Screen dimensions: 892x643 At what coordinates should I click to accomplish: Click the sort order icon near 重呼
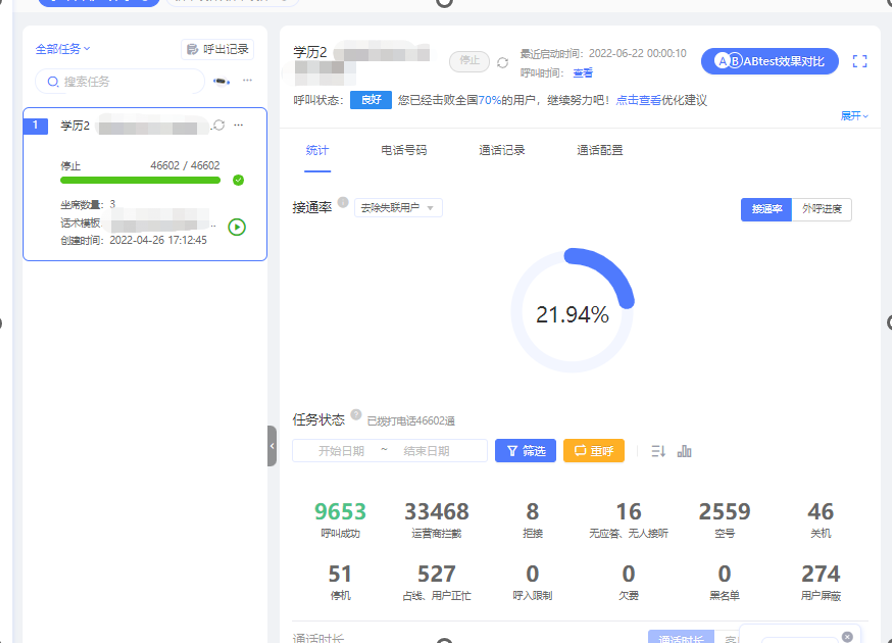point(658,451)
